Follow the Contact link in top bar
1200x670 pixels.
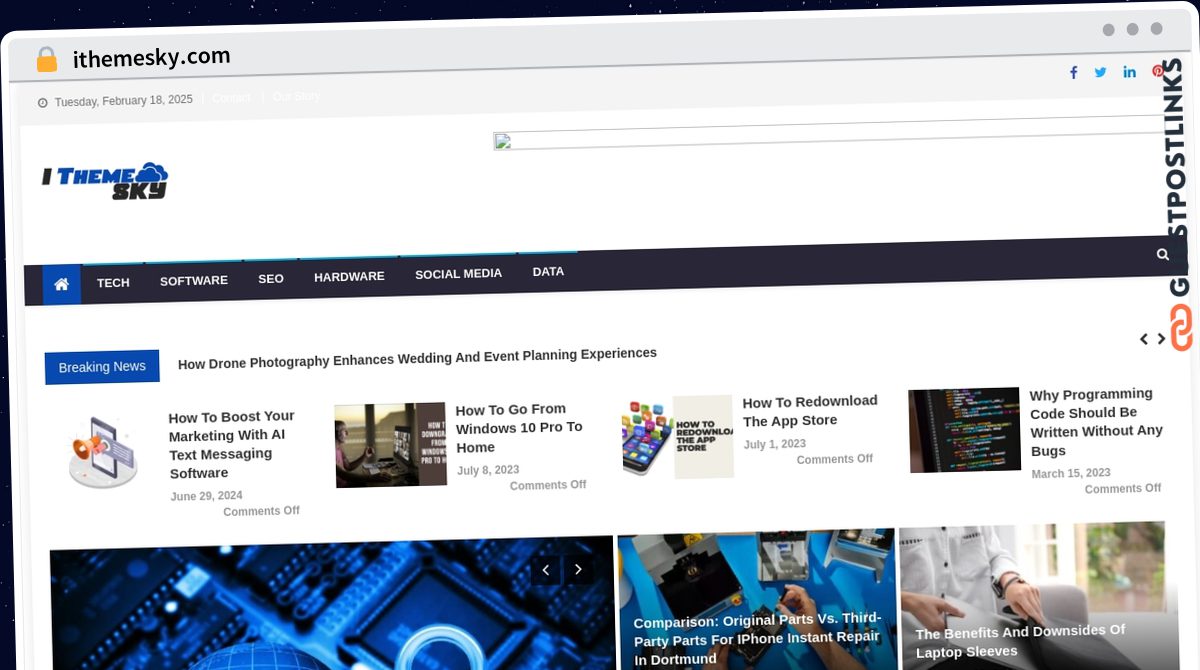pos(231,98)
